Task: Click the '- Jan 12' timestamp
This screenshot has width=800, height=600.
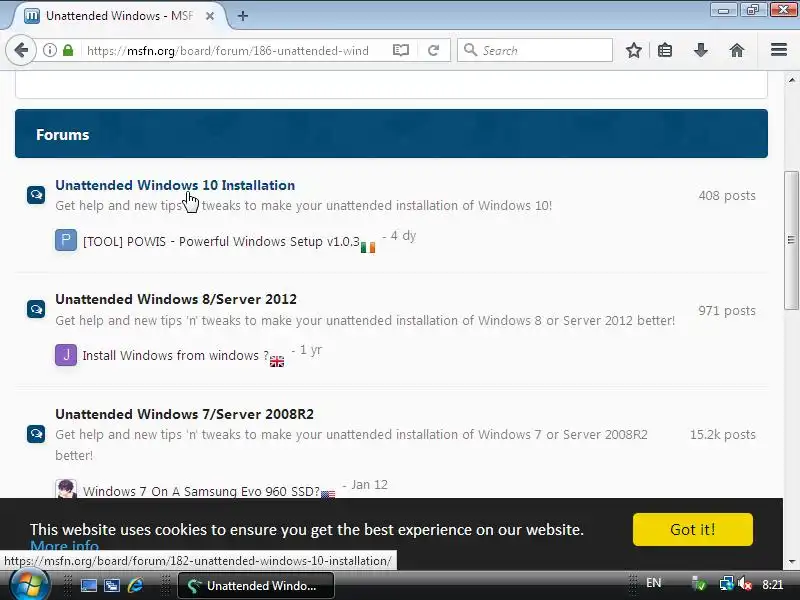Action: [365, 485]
